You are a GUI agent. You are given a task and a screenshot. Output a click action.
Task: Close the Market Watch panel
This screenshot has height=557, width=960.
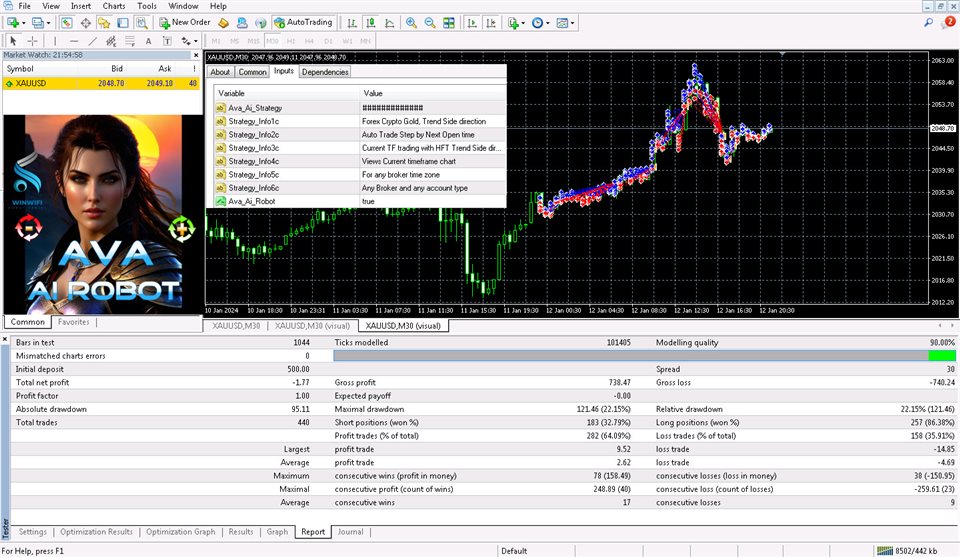tap(196, 55)
